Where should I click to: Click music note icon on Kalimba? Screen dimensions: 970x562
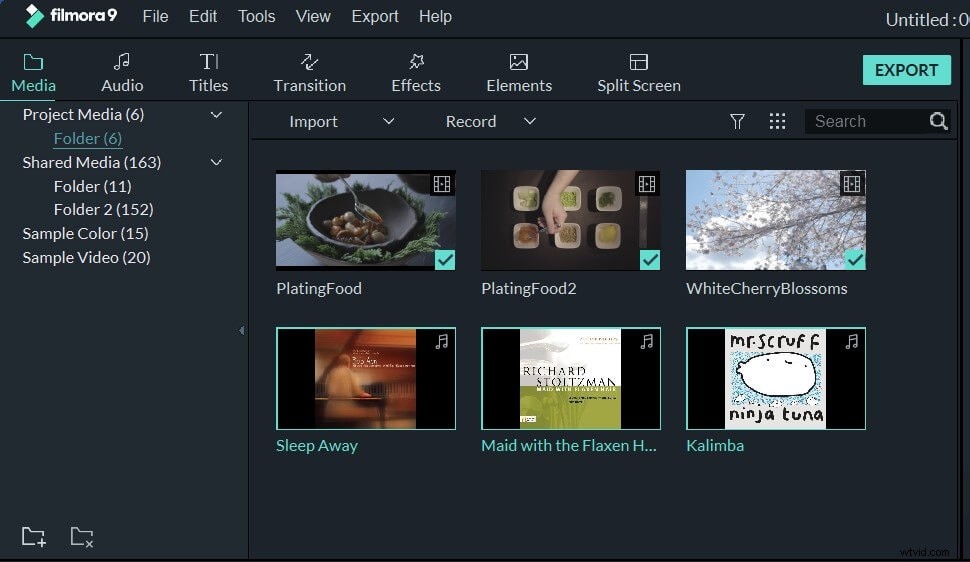click(852, 342)
